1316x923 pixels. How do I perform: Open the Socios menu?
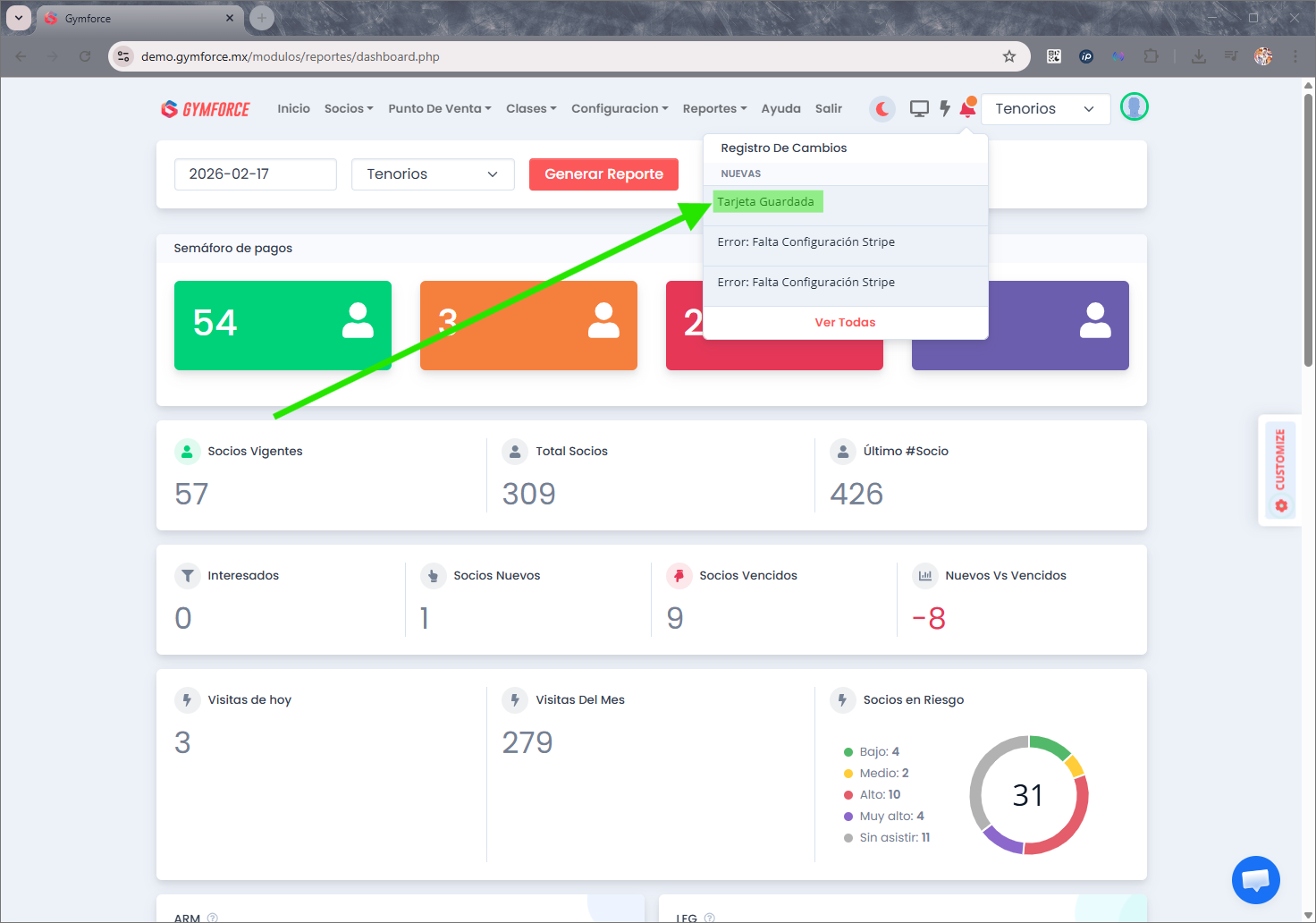click(x=349, y=109)
